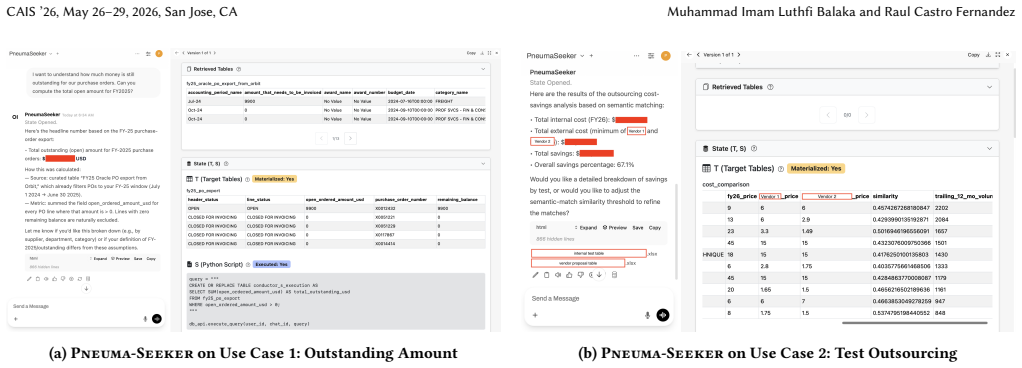This screenshot has height=368, width=1022.
Task: Add a model with the plus icon in the Test Outsourcing window header
Action: point(592,55)
